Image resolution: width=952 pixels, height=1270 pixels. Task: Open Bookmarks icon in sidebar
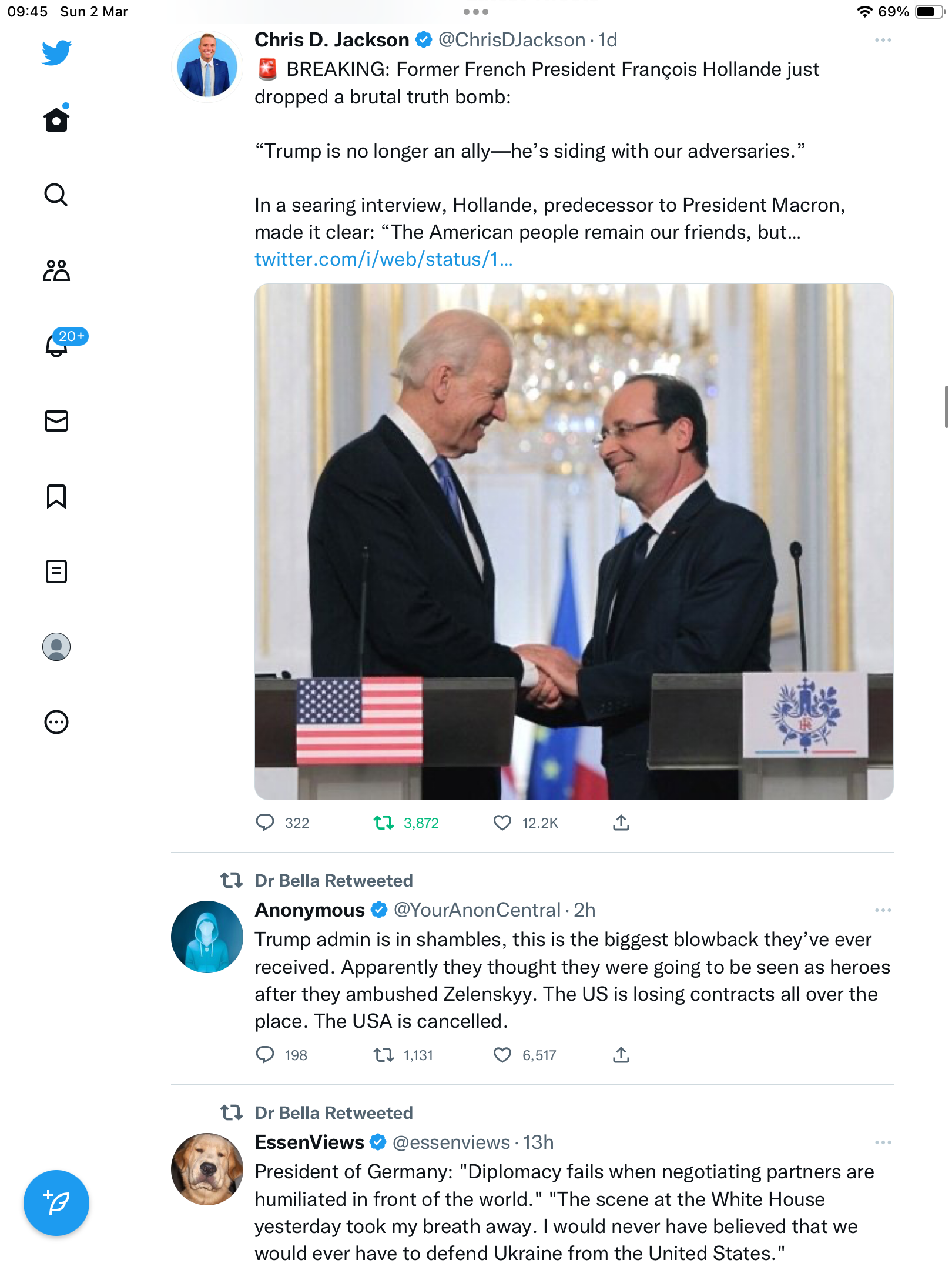pos(56,496)
